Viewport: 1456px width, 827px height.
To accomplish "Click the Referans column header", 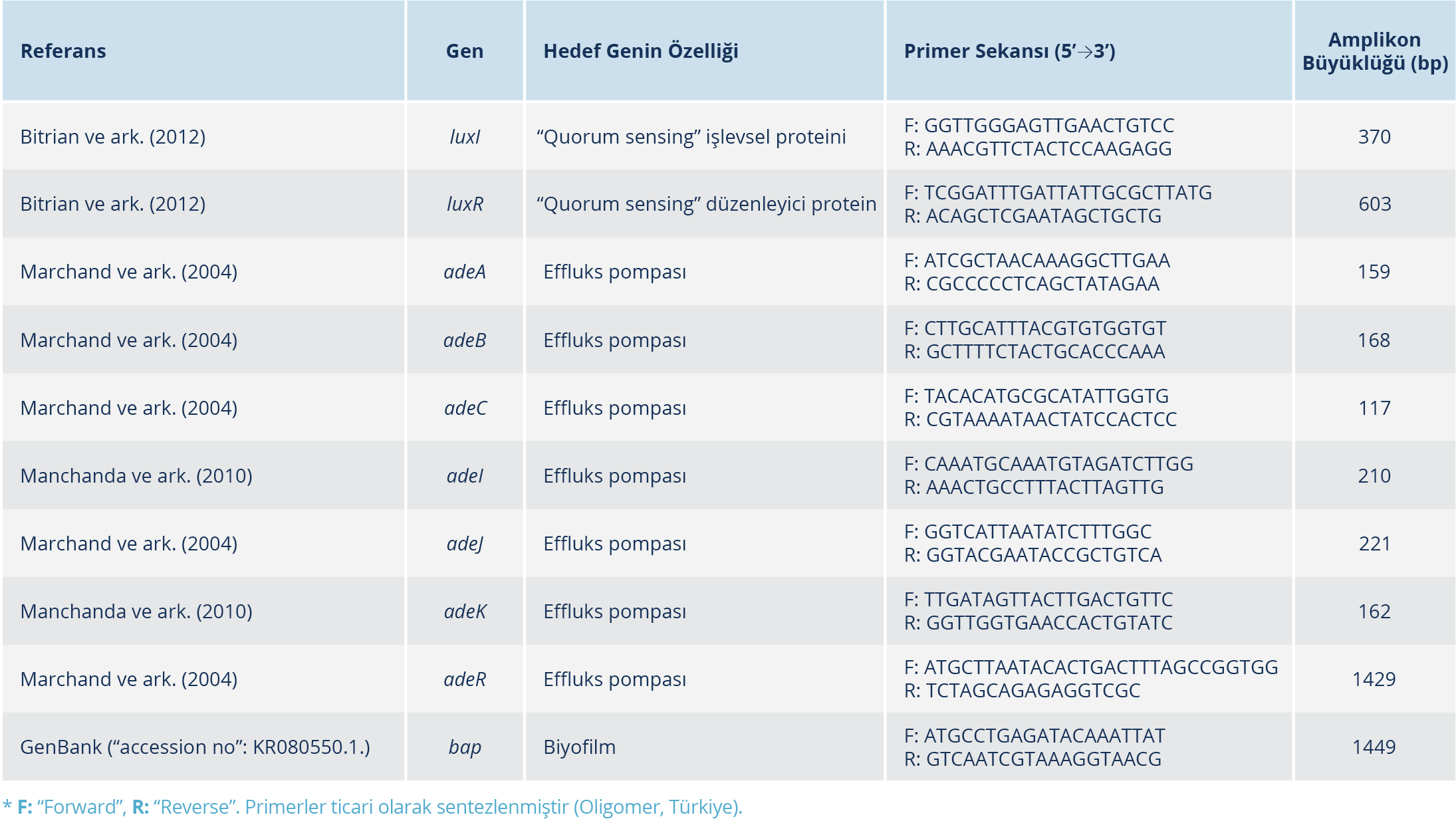I will tap(63, 51).
